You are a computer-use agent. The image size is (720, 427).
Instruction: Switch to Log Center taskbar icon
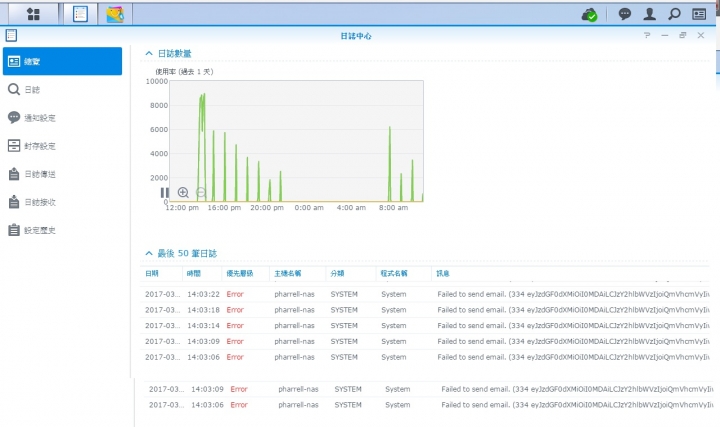pyautogui.click(x=80, y=14)
